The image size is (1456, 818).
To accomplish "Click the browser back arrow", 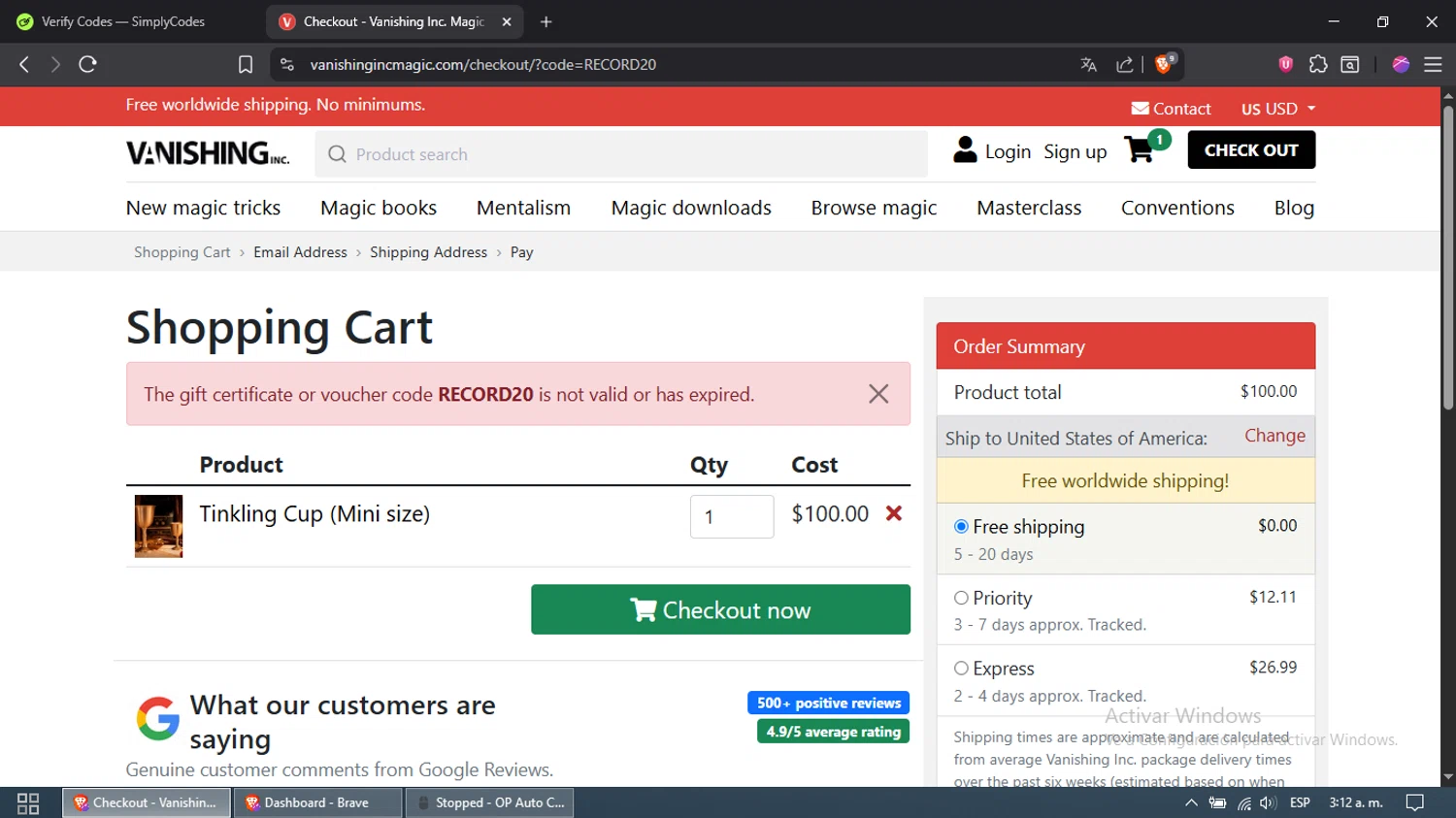I will 24,64.
